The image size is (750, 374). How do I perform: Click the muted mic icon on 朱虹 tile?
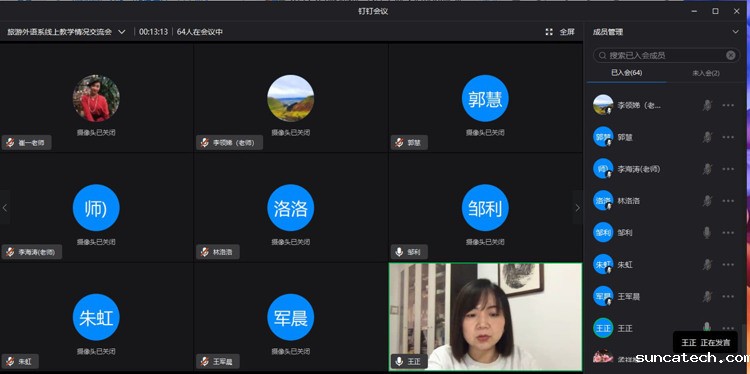(x=10, y=362)
